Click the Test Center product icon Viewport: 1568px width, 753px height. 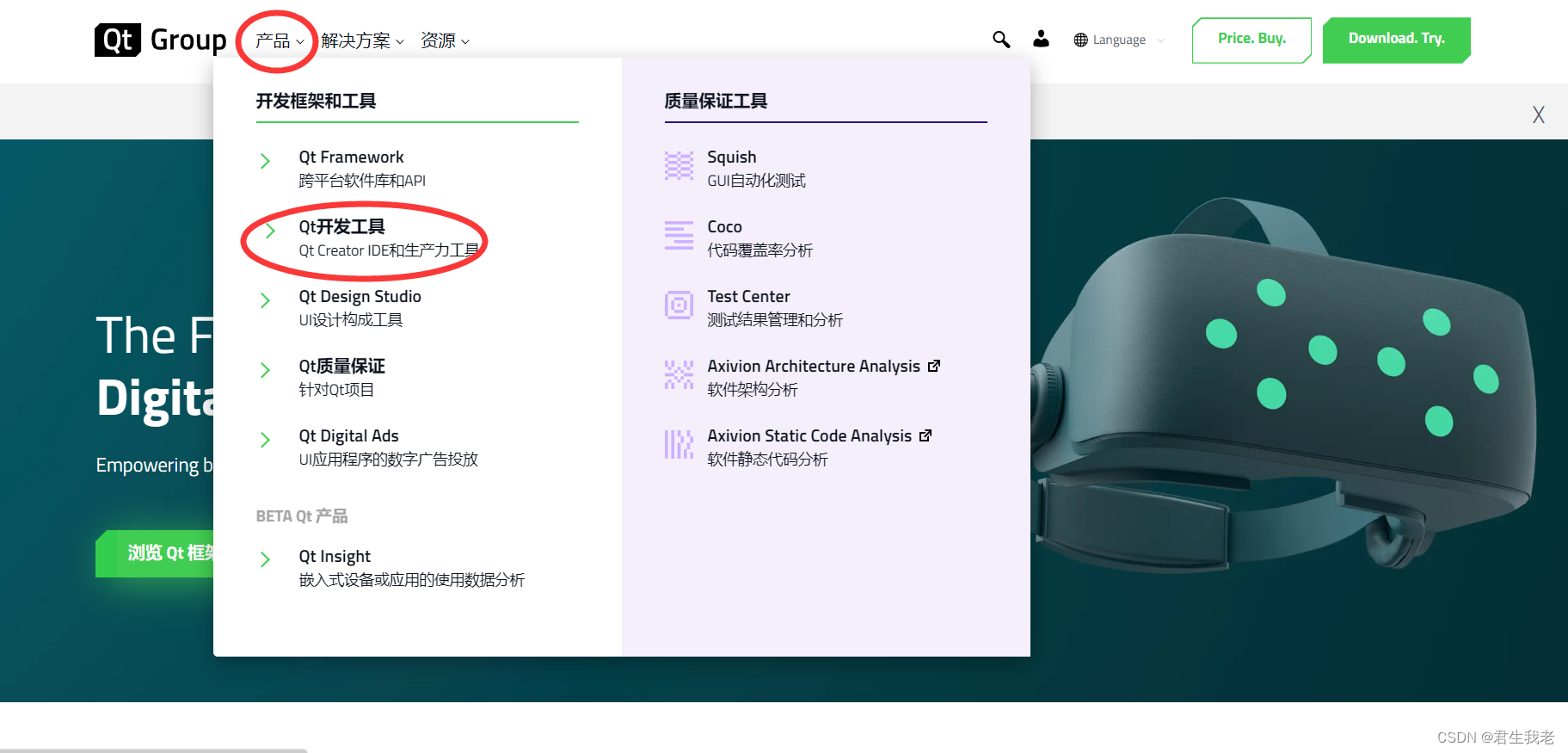(679, 305)
